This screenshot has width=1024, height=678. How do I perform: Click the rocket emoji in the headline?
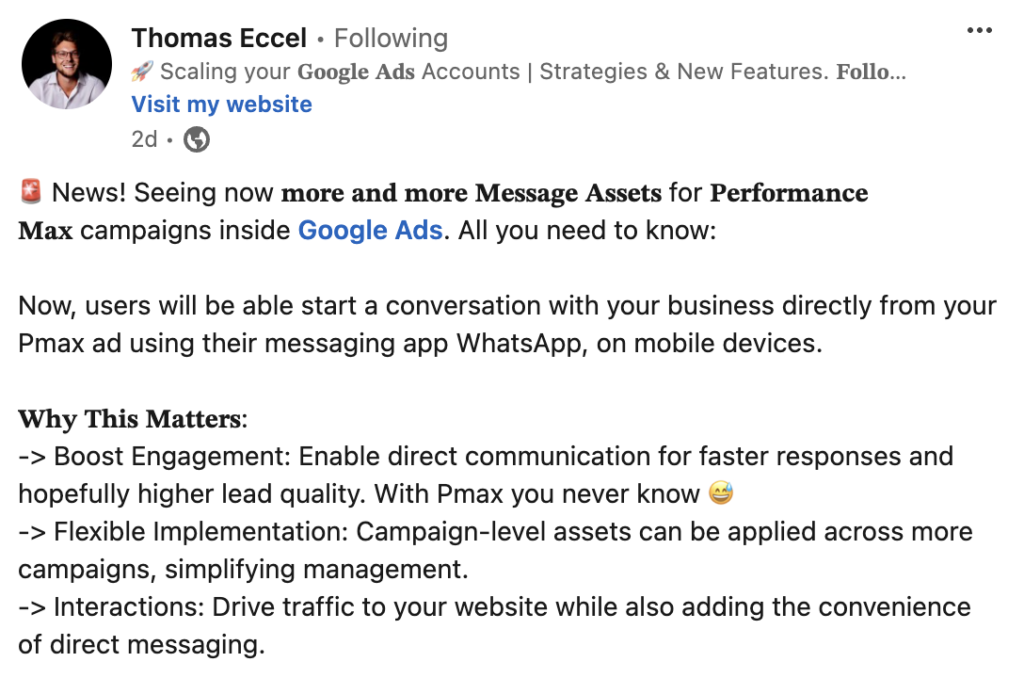(x=141, y=70)
